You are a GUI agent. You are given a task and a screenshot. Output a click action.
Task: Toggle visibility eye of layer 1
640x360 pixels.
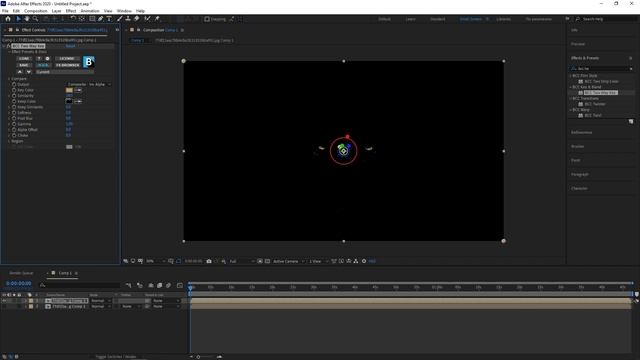4,301
